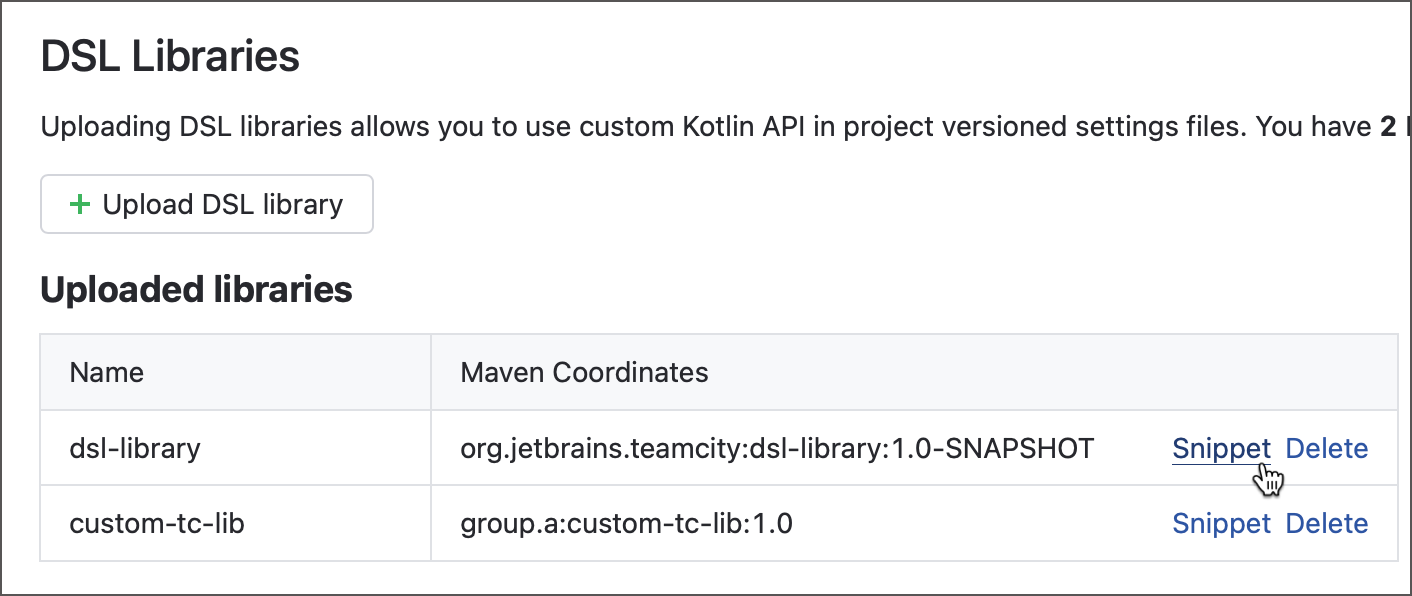Open the Snippet link for custom-tc-lib
The width and height of the screenshot is (1412, 596).
[1221, 523]
